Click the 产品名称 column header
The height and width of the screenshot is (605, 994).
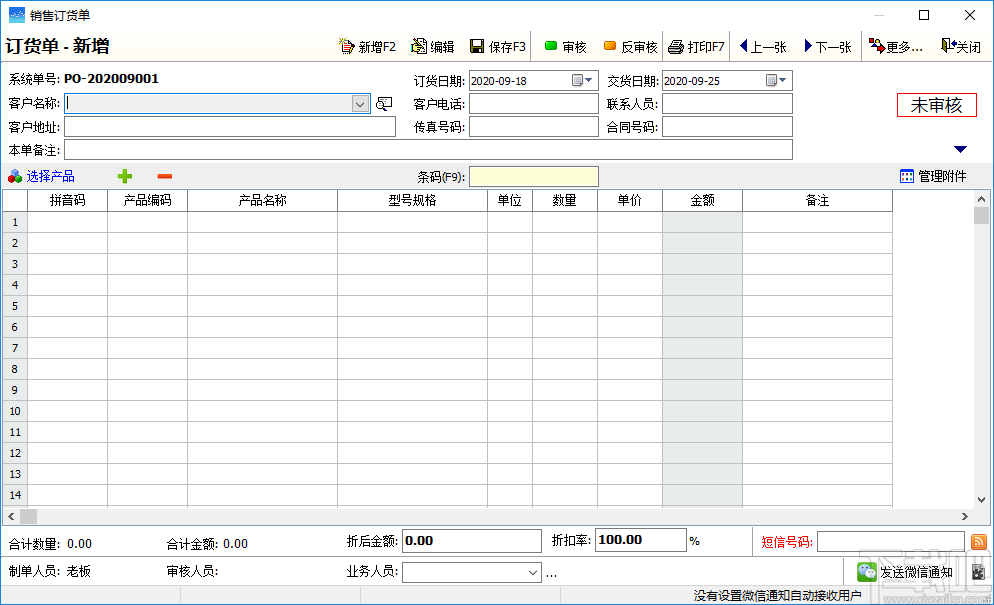(x=262, y=200)
